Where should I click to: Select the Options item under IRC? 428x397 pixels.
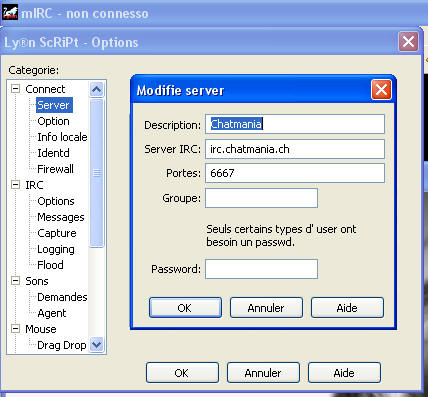tap(56, 201)
